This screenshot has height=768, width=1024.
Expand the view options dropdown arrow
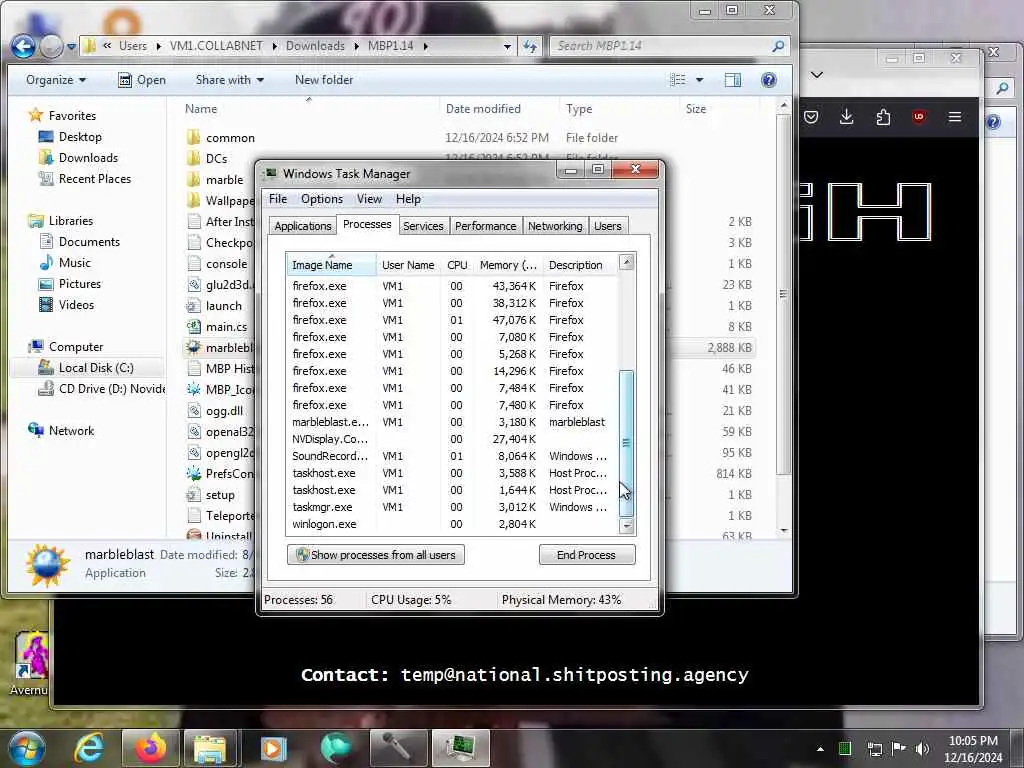point(699,80)
